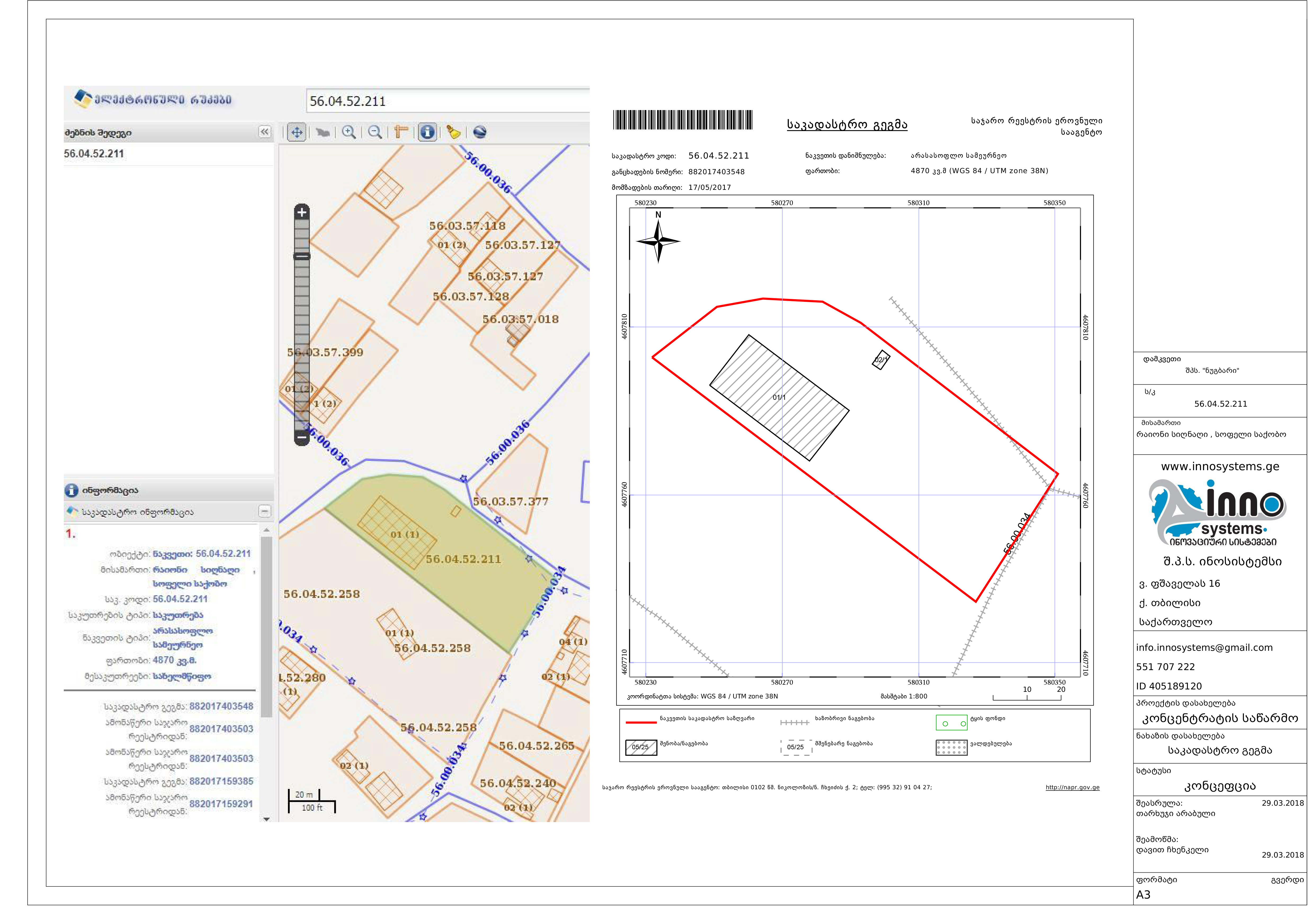Click the full extent Georgia map icon
Screen dimensions: 1313x924
[x=323, y=133]
